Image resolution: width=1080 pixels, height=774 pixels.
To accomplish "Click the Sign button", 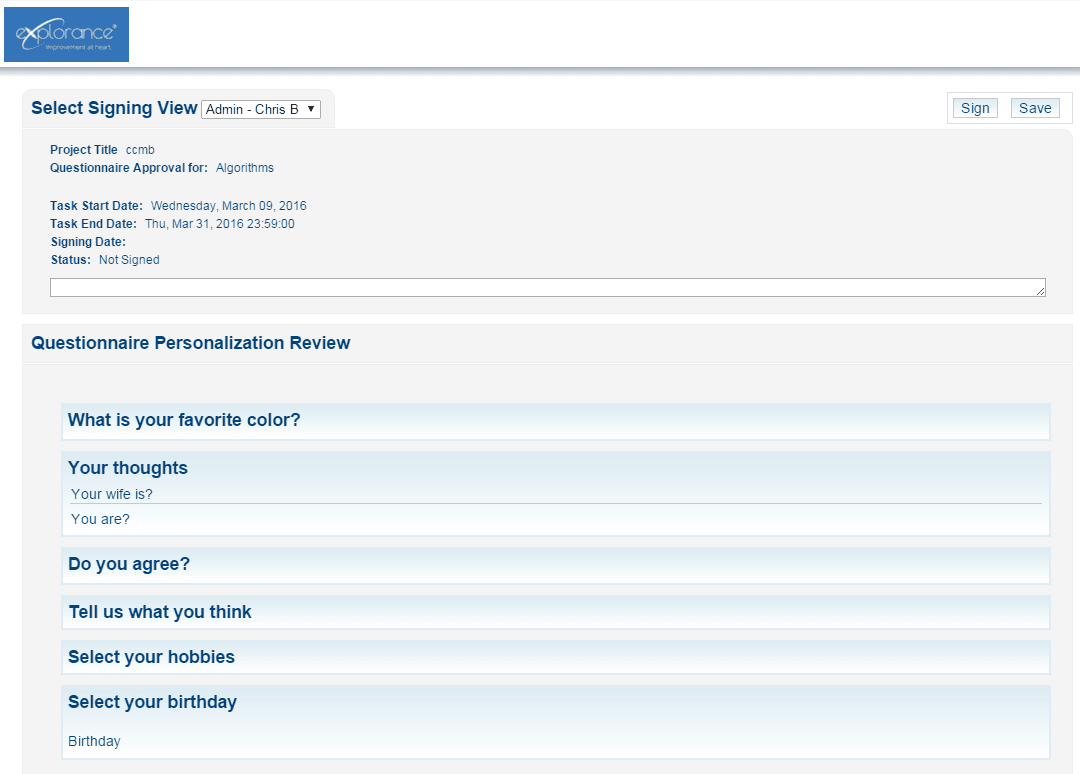I will (975, 107).
